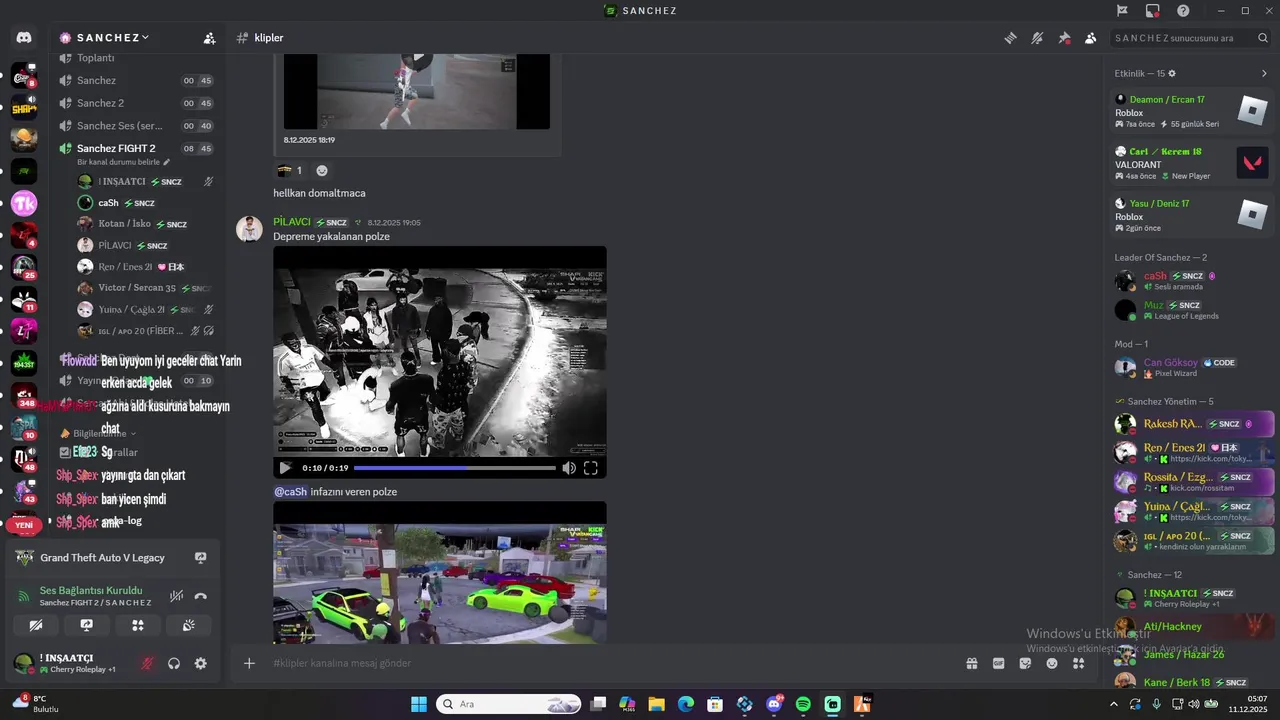Screen dimensions: 1280x720
Task: Open the Etkinlik settings gear icon
Action: (1172, 73)
